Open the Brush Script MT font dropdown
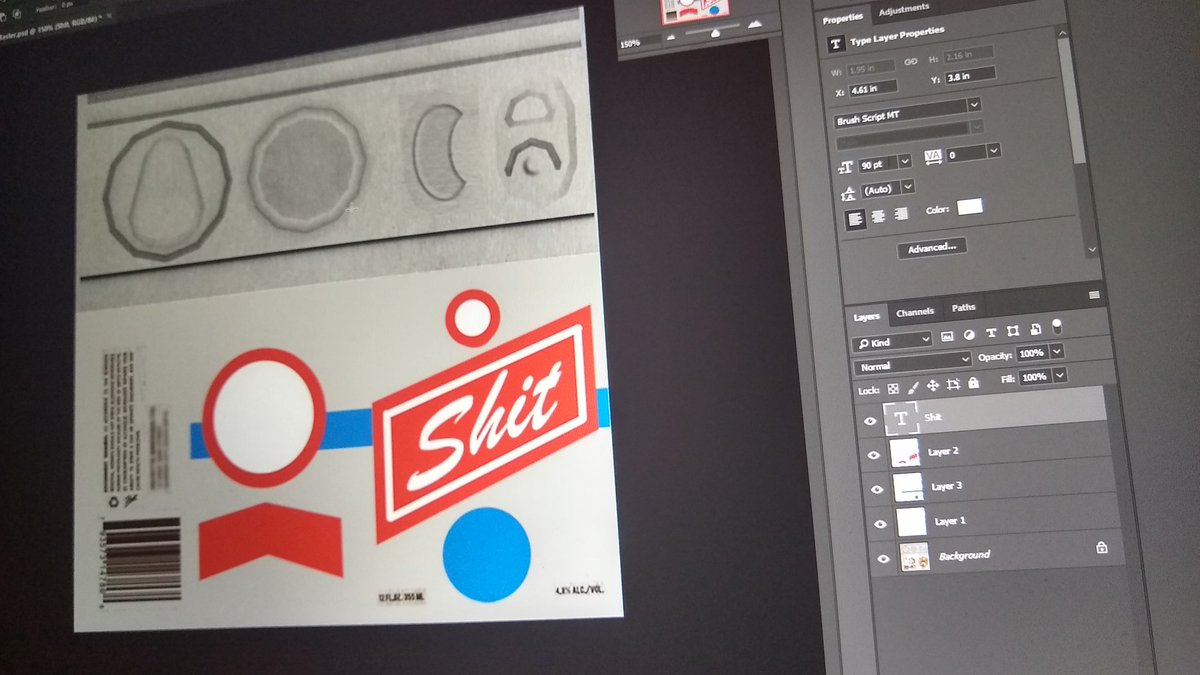1200x675 pixels. [x=974, y=105]
